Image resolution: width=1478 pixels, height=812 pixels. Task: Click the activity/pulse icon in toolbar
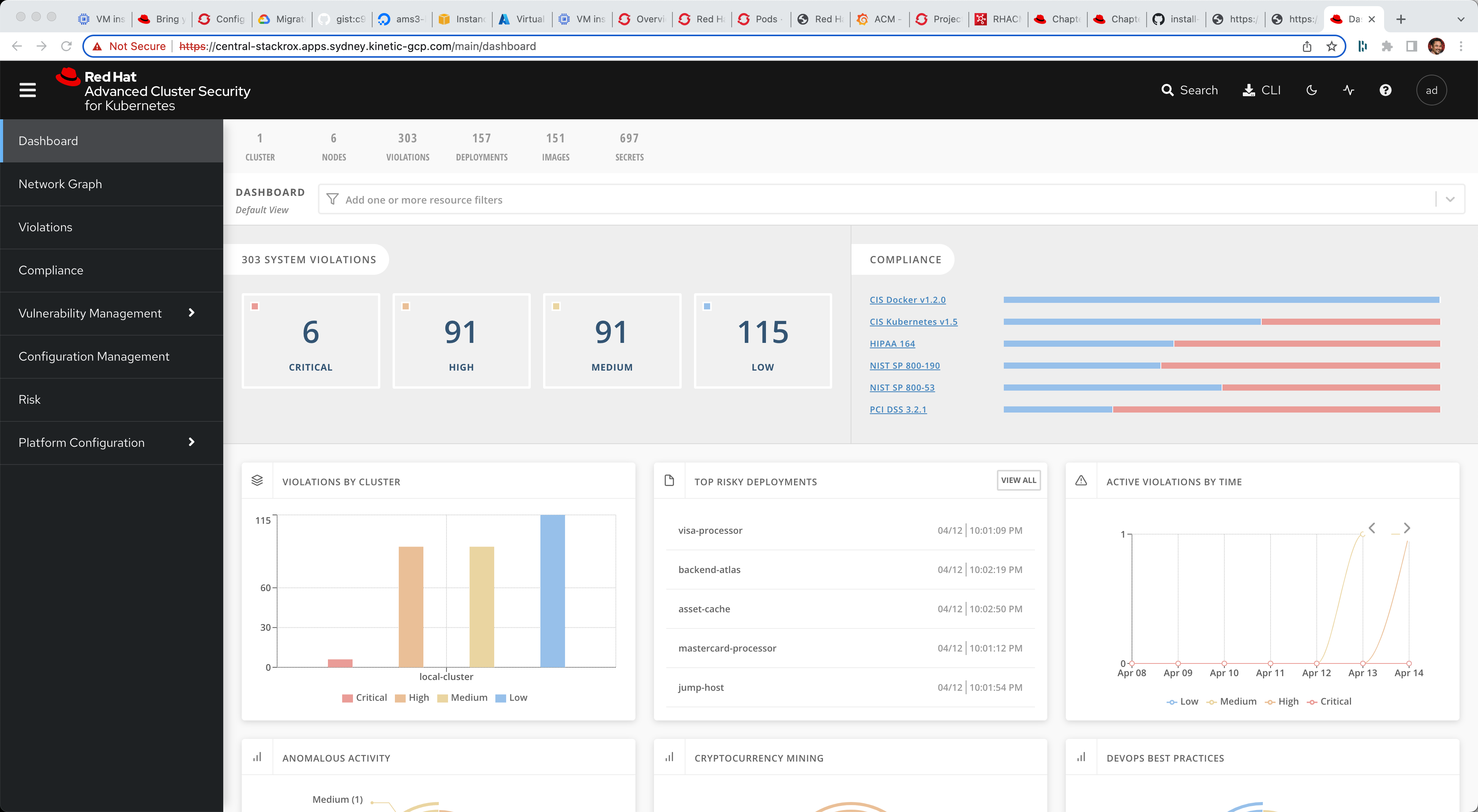[x=1348, y=90]
